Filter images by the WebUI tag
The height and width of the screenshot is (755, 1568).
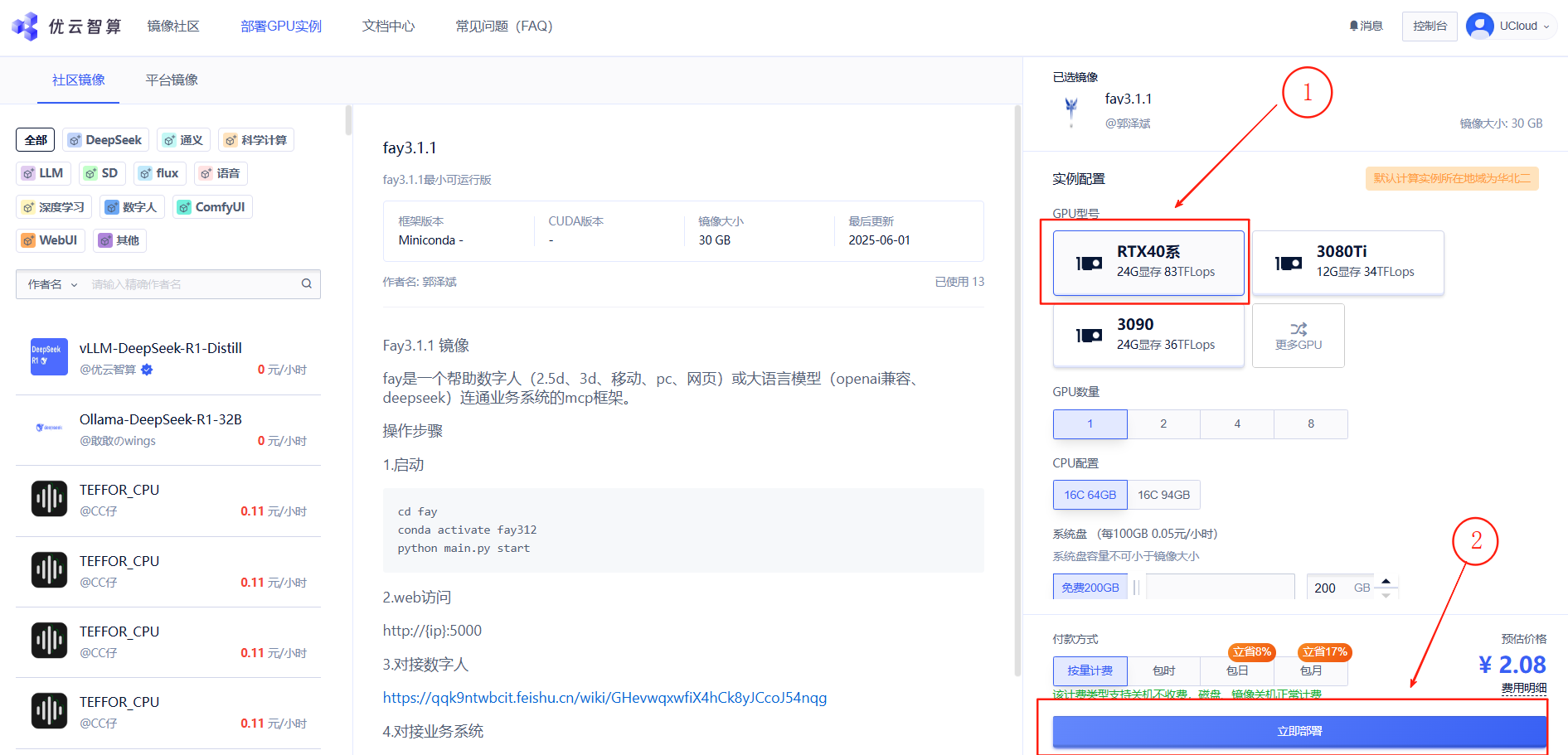(x=50, y=240)
